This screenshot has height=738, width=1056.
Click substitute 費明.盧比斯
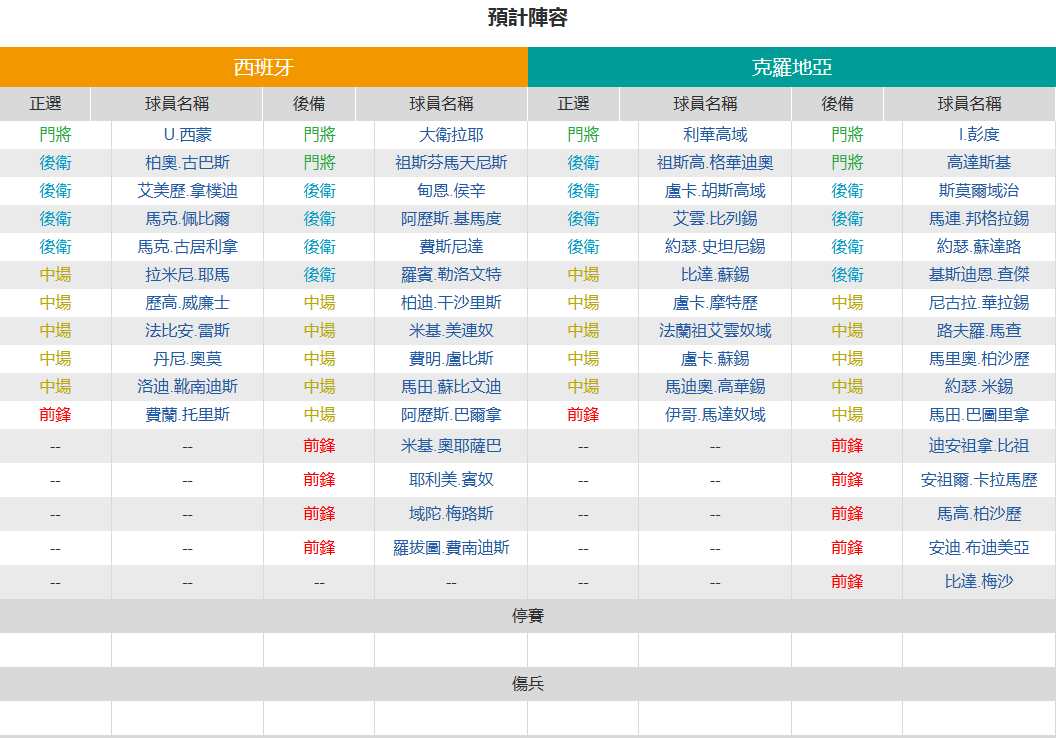click(451, 359)
